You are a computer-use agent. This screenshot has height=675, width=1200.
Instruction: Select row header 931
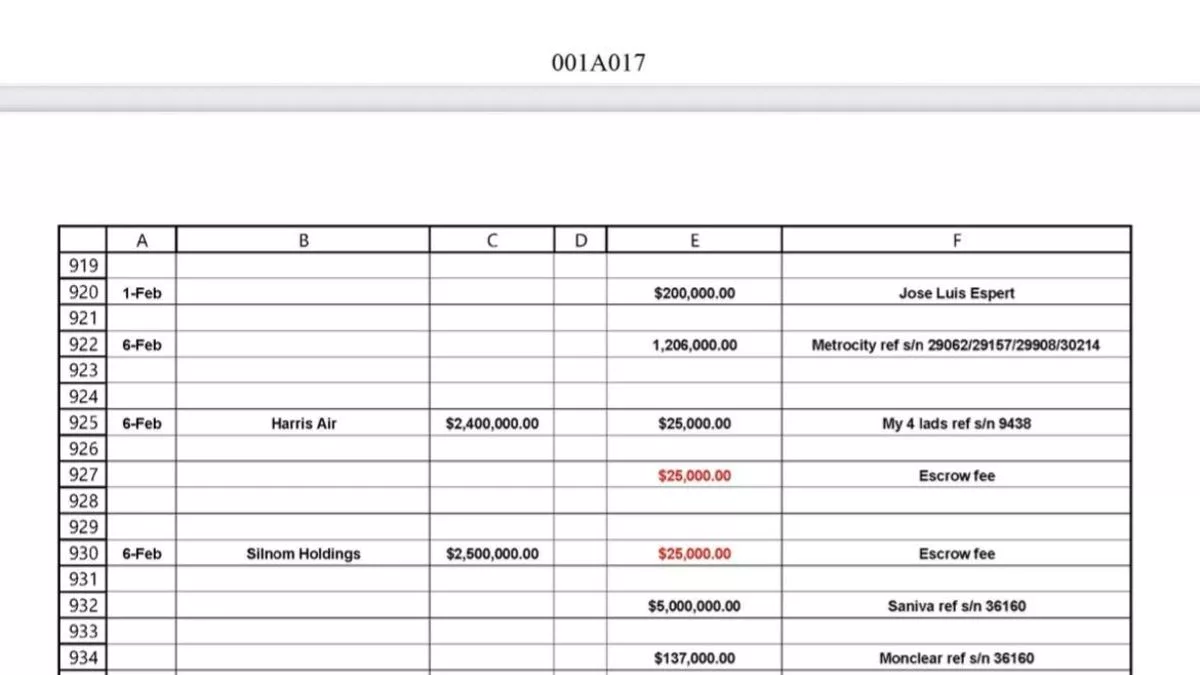click(x=83, y=579)
